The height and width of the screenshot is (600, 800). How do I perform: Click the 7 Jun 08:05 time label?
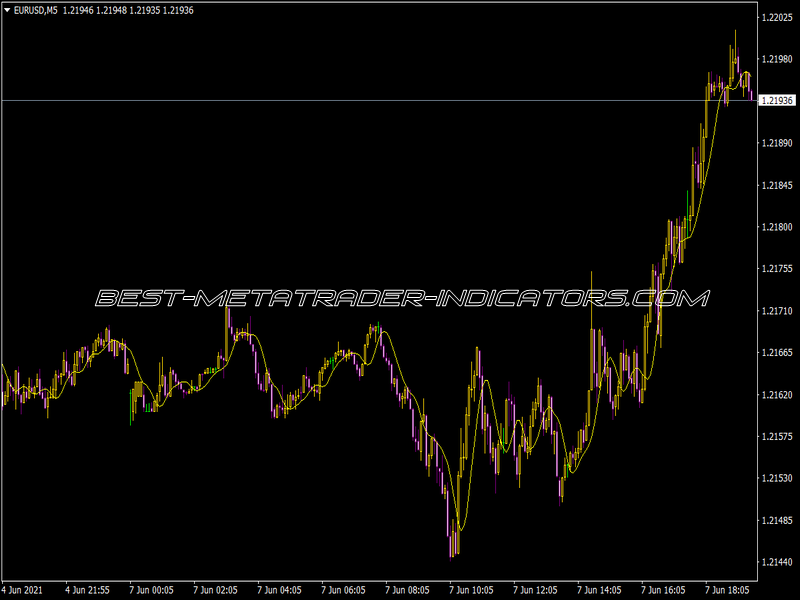point(408,590)
